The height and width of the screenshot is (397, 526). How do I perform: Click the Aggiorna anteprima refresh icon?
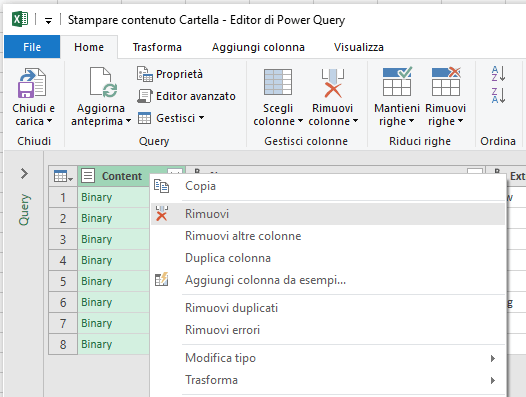click(x=103, y=82)
